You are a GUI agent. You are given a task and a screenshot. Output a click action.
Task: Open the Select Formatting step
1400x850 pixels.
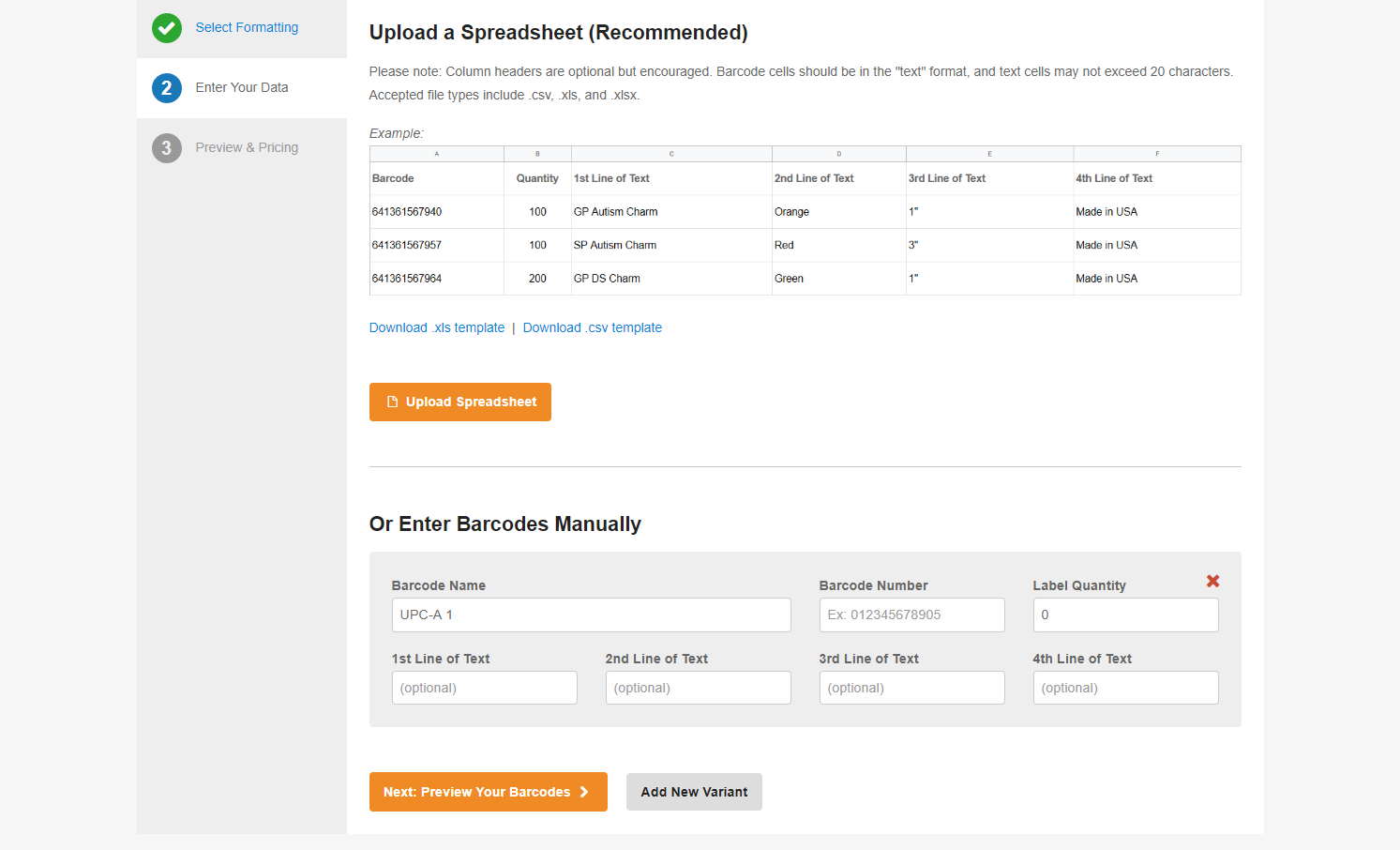pyautogui.click(x=247, y=28)
